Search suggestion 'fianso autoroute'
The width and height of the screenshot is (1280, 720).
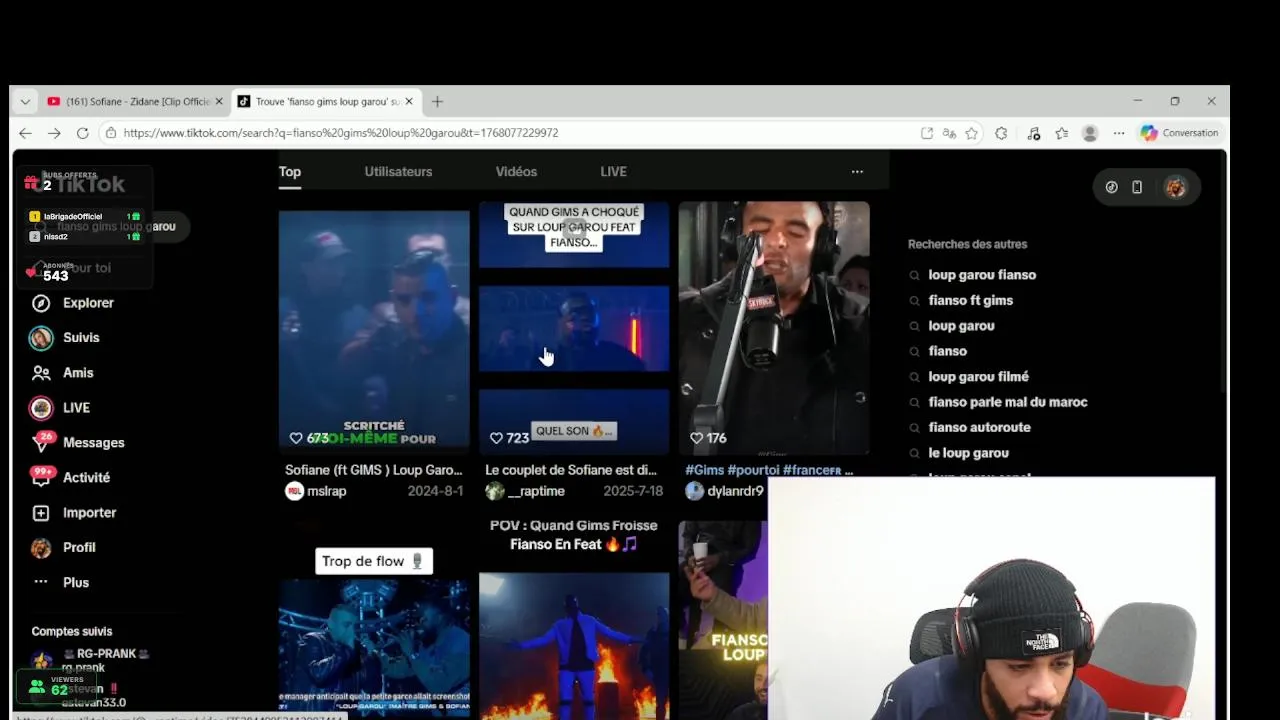pyautogui.click(x=979, y=427)
